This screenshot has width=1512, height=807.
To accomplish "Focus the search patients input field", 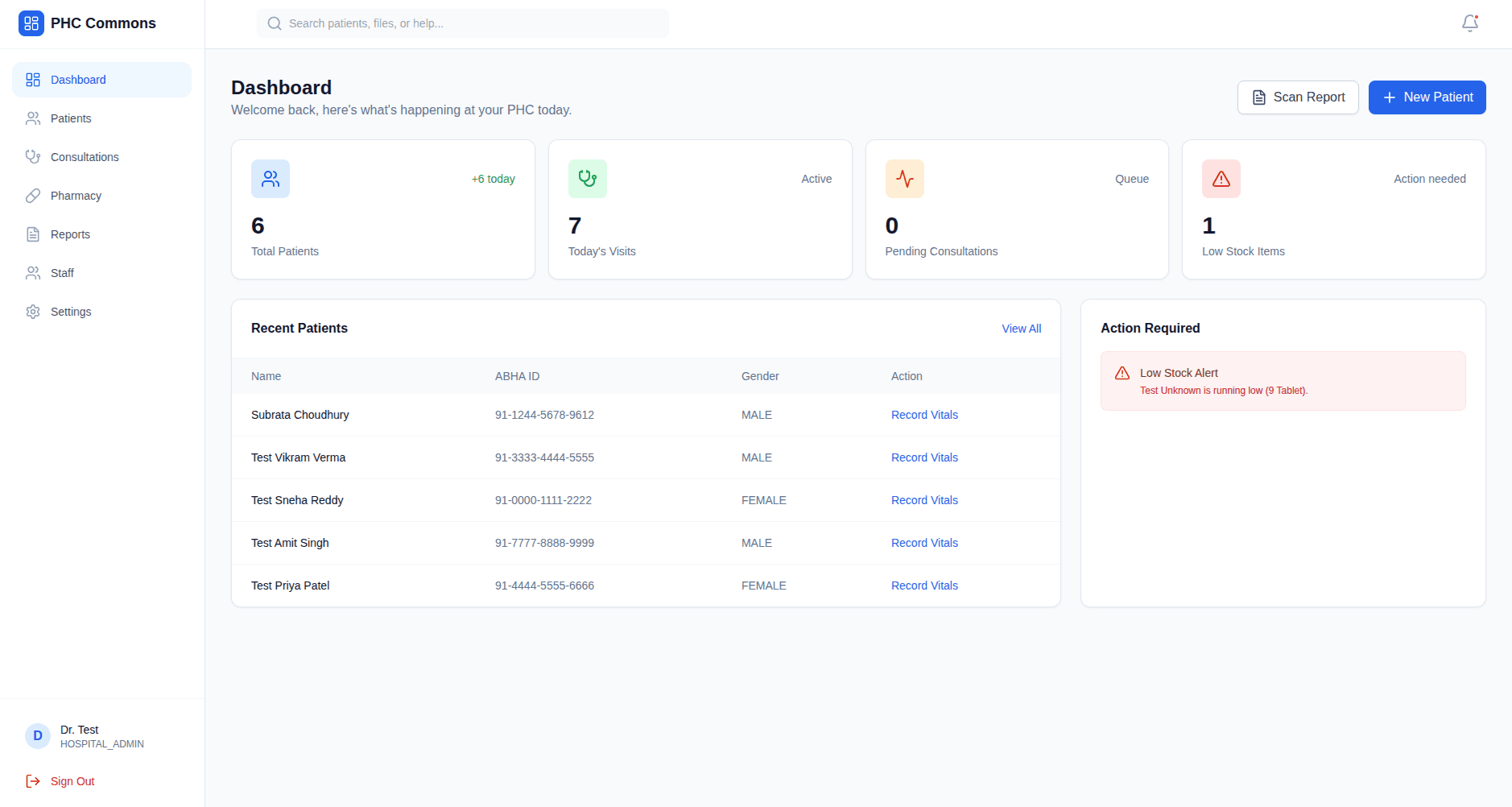I will click(475, 23).
